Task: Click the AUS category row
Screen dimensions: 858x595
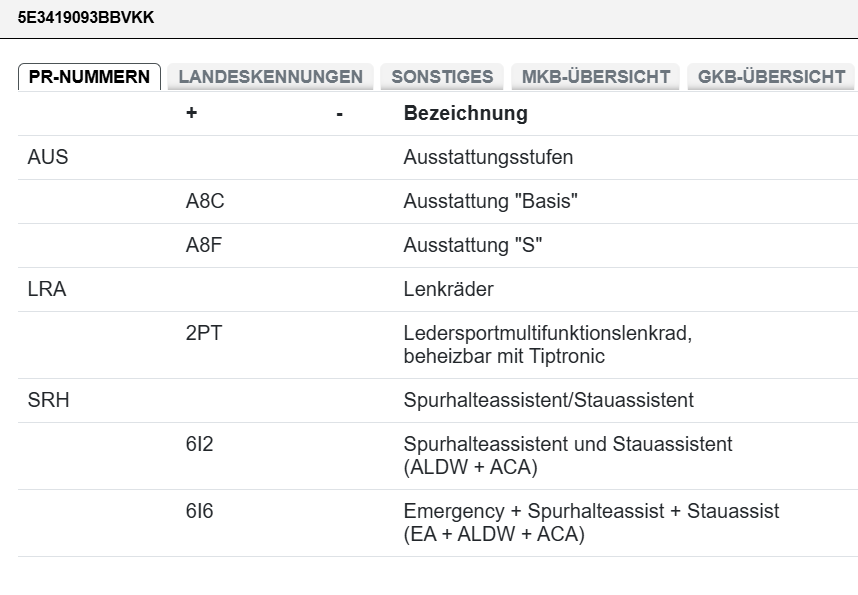Action: click(48, 157)
